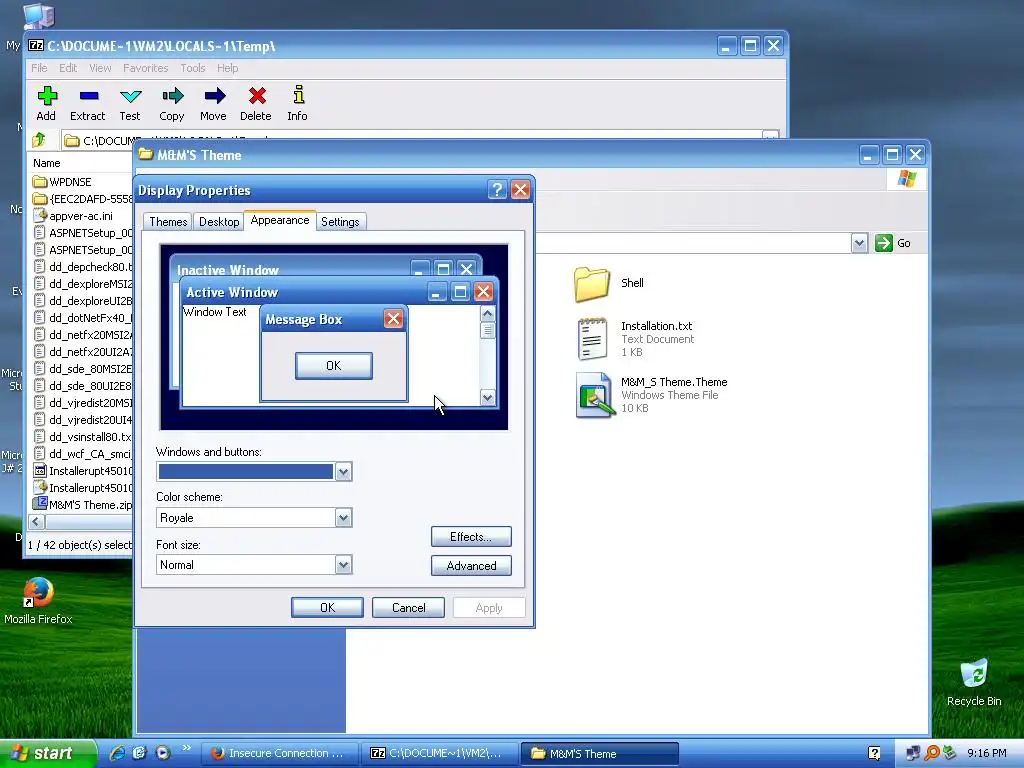The width and height of the screenshot is (1024, 768).
Task: Open the Favorites menu in 7-Zip
Action: (x=146, y=68)
